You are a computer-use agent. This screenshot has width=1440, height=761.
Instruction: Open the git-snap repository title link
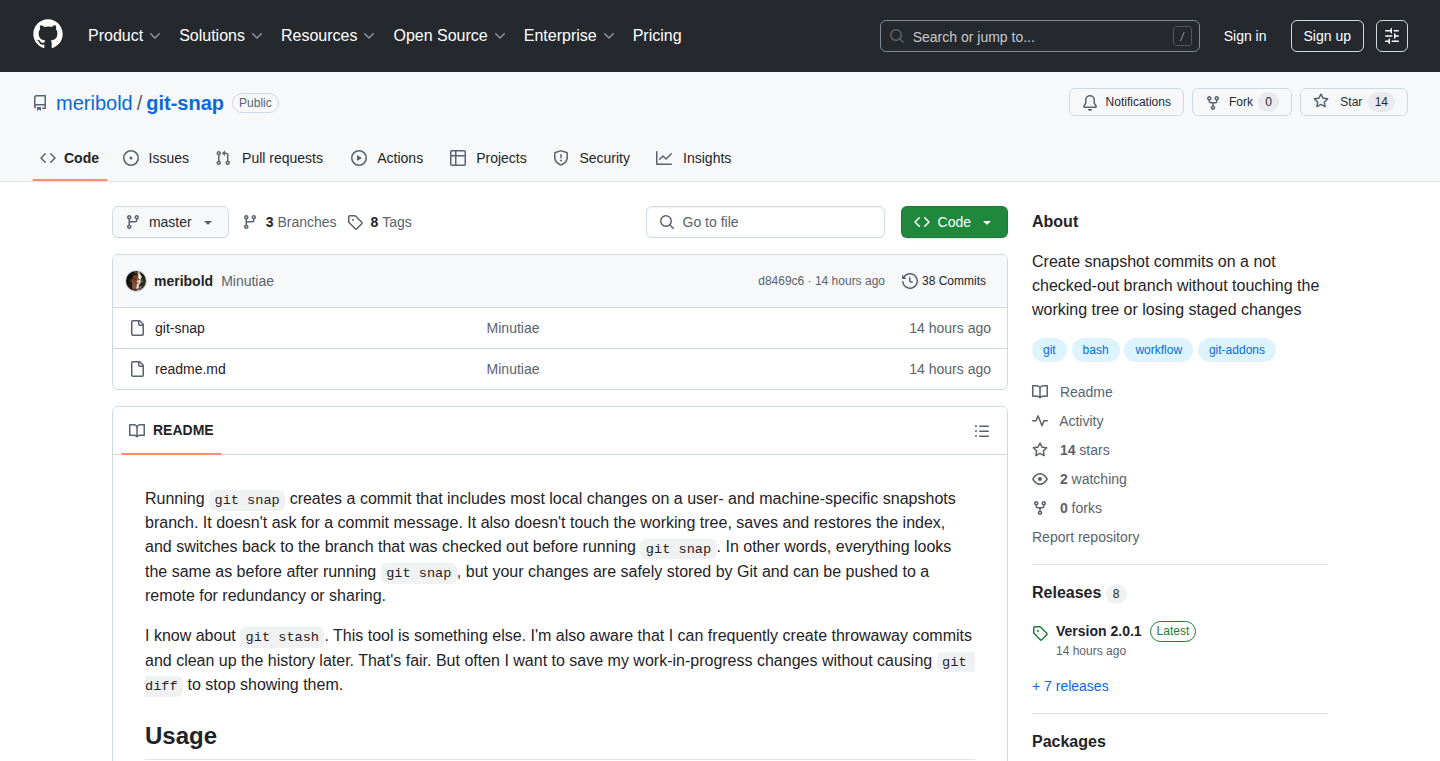185,103
